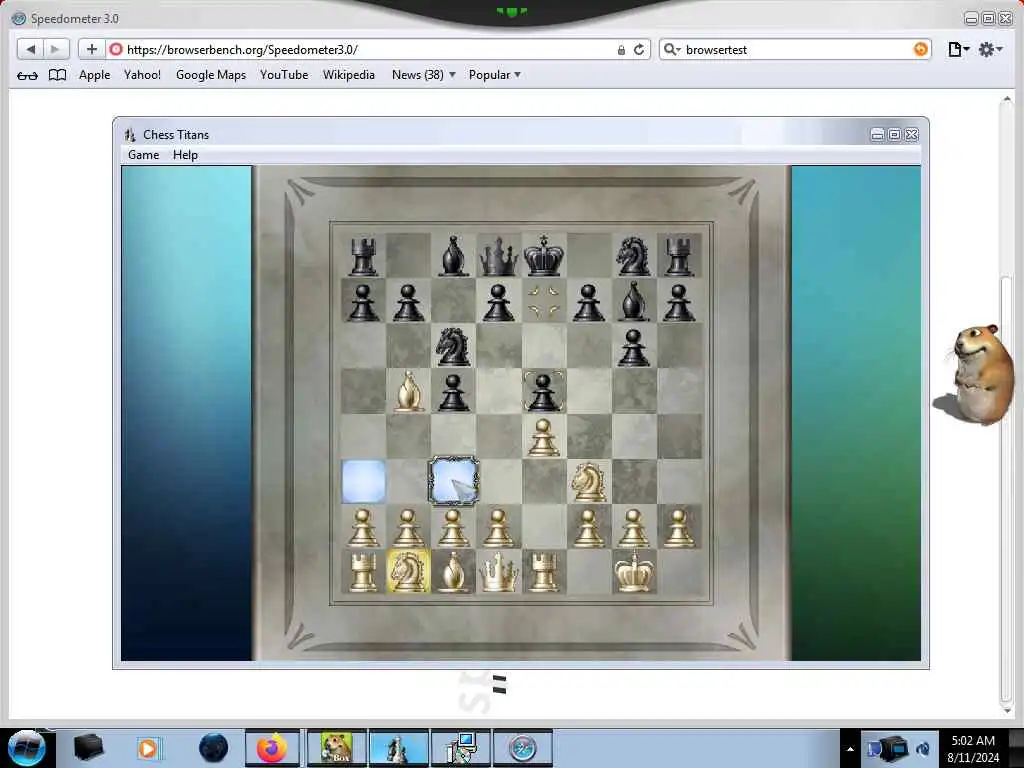Click the browsertest search field
The height and width of the screenshot is (768, 1024).
795,50
